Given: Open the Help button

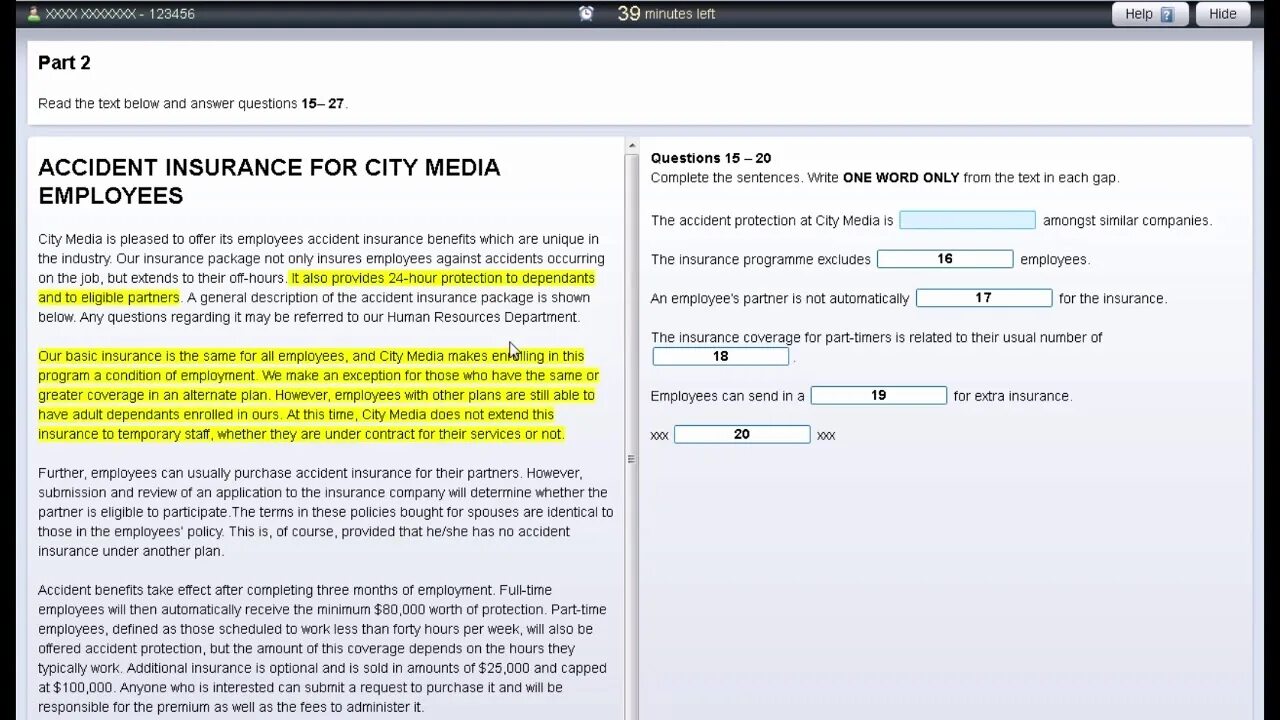Looking at the screenshot, I should coord(1149,14).
